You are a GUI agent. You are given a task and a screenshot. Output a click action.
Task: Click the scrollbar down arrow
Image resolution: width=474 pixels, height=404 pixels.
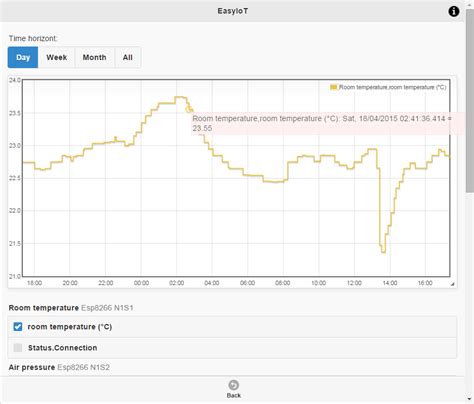point(470,399)
